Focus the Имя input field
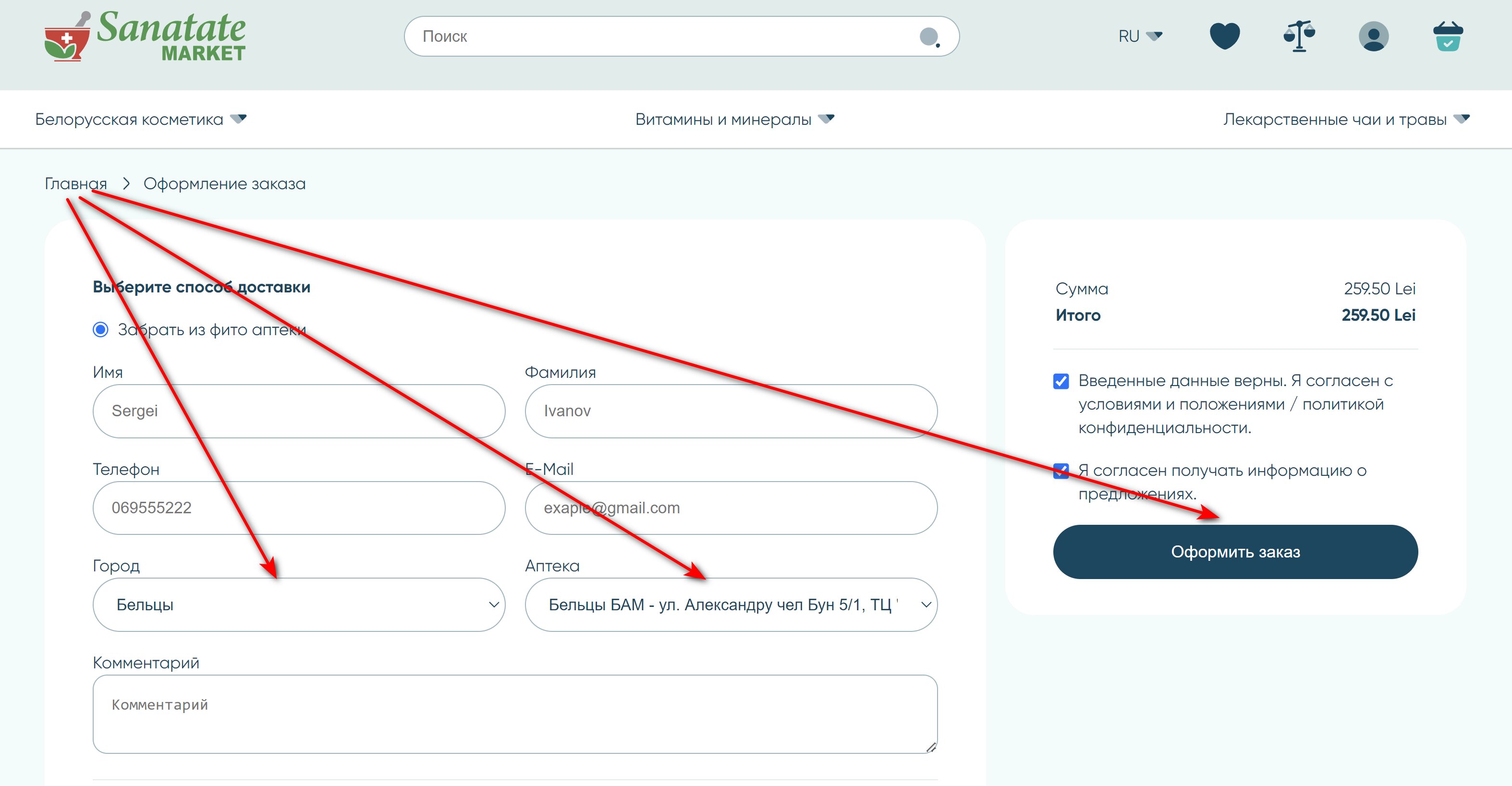 click(x=299, y=411)
